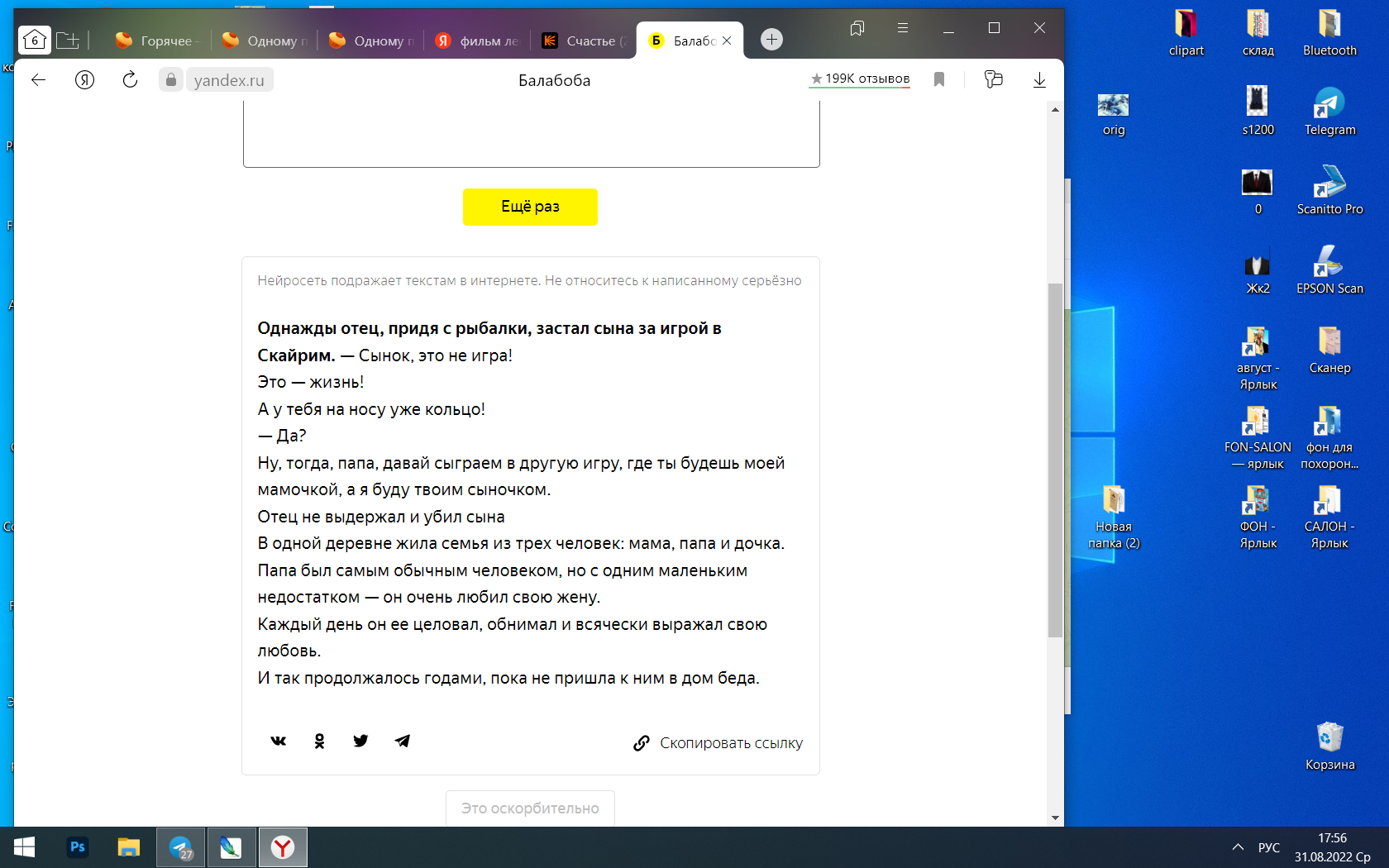
Task: Share the text via Odnoklassniki icon
Action: (x=320, y=741)
